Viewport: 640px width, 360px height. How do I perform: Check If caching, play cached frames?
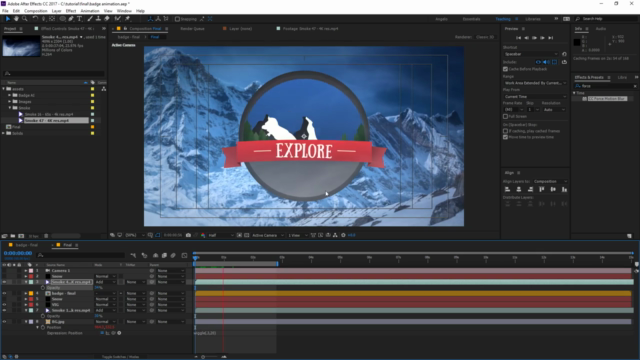pyautogui.click(x=505, y=131)
